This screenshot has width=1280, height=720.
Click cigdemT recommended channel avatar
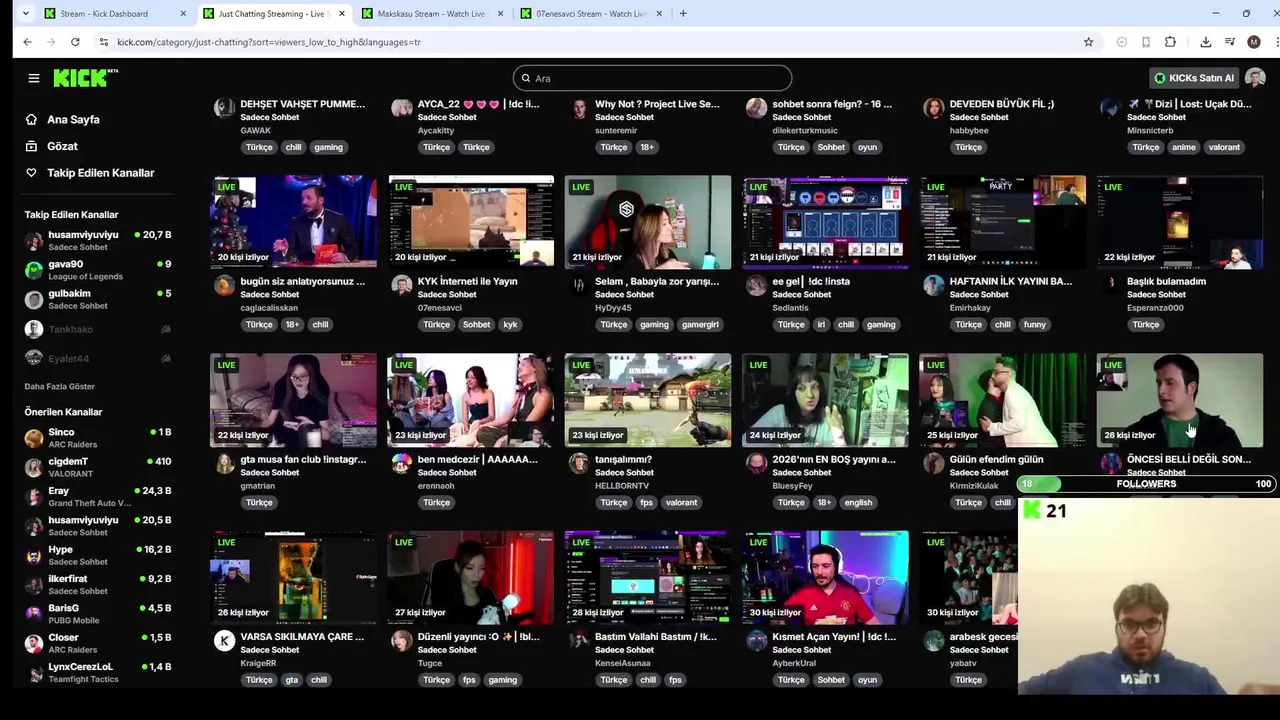pyautogui.click(x=34, y=467)
